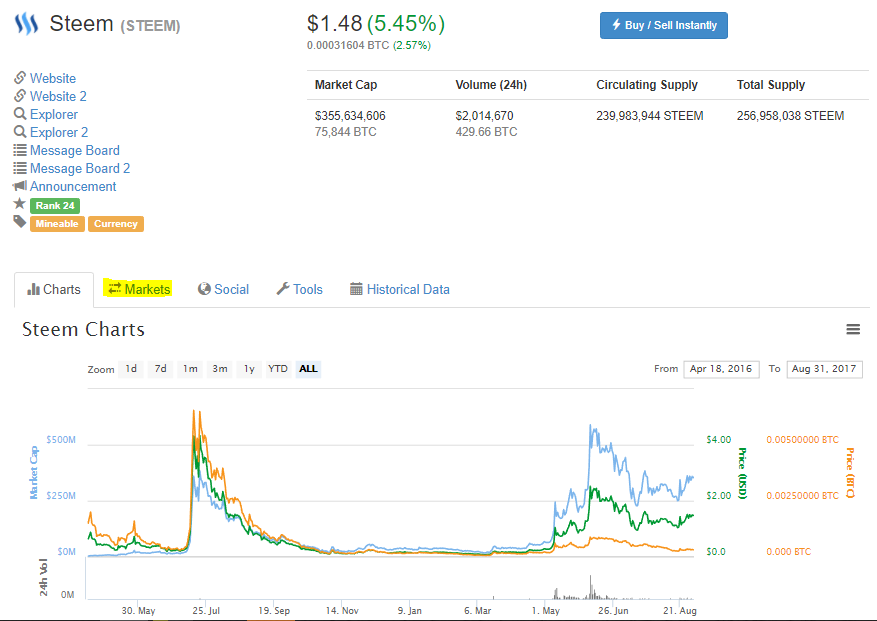877x621 pixels.
Task: Open the Explorer 2 link
Action: [59, 133]
